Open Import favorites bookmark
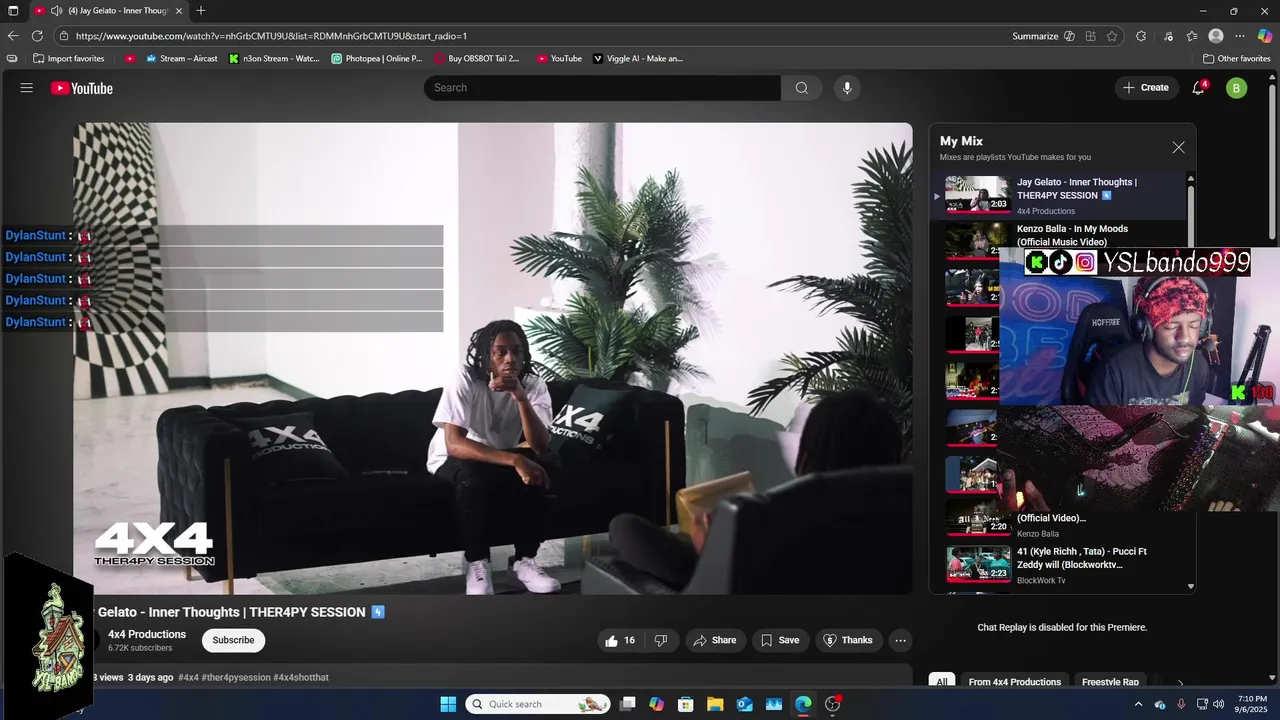1280x720 pixels. tap(69, 58)
